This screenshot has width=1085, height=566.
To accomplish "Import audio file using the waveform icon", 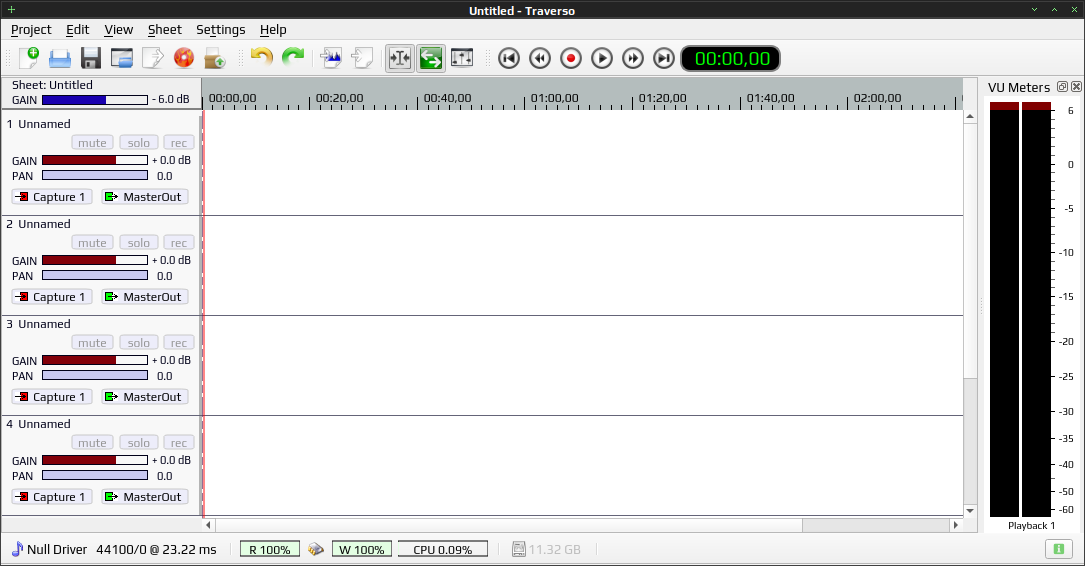I will pos(331,58).
